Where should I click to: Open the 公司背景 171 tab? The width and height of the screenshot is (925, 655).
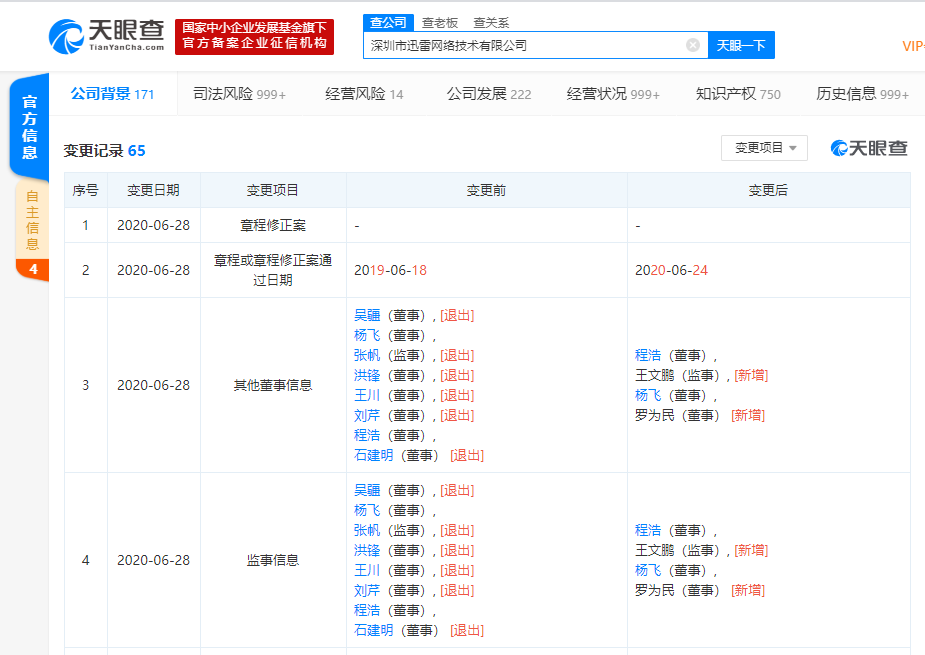click(x=113, y=94)
